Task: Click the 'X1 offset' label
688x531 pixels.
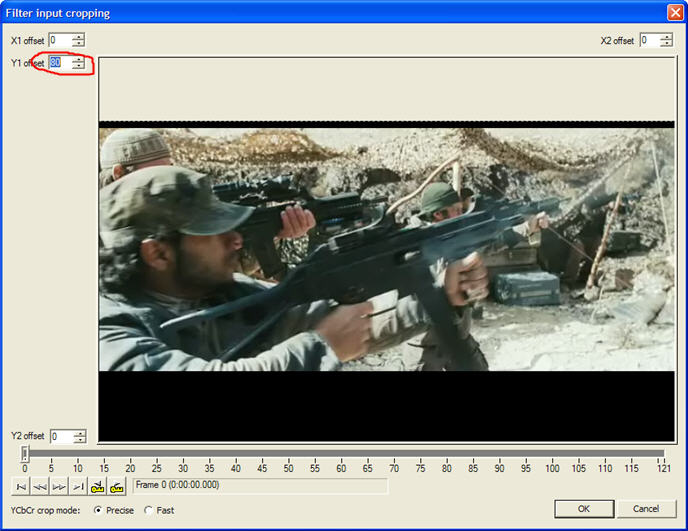Action: pos(28,41)
